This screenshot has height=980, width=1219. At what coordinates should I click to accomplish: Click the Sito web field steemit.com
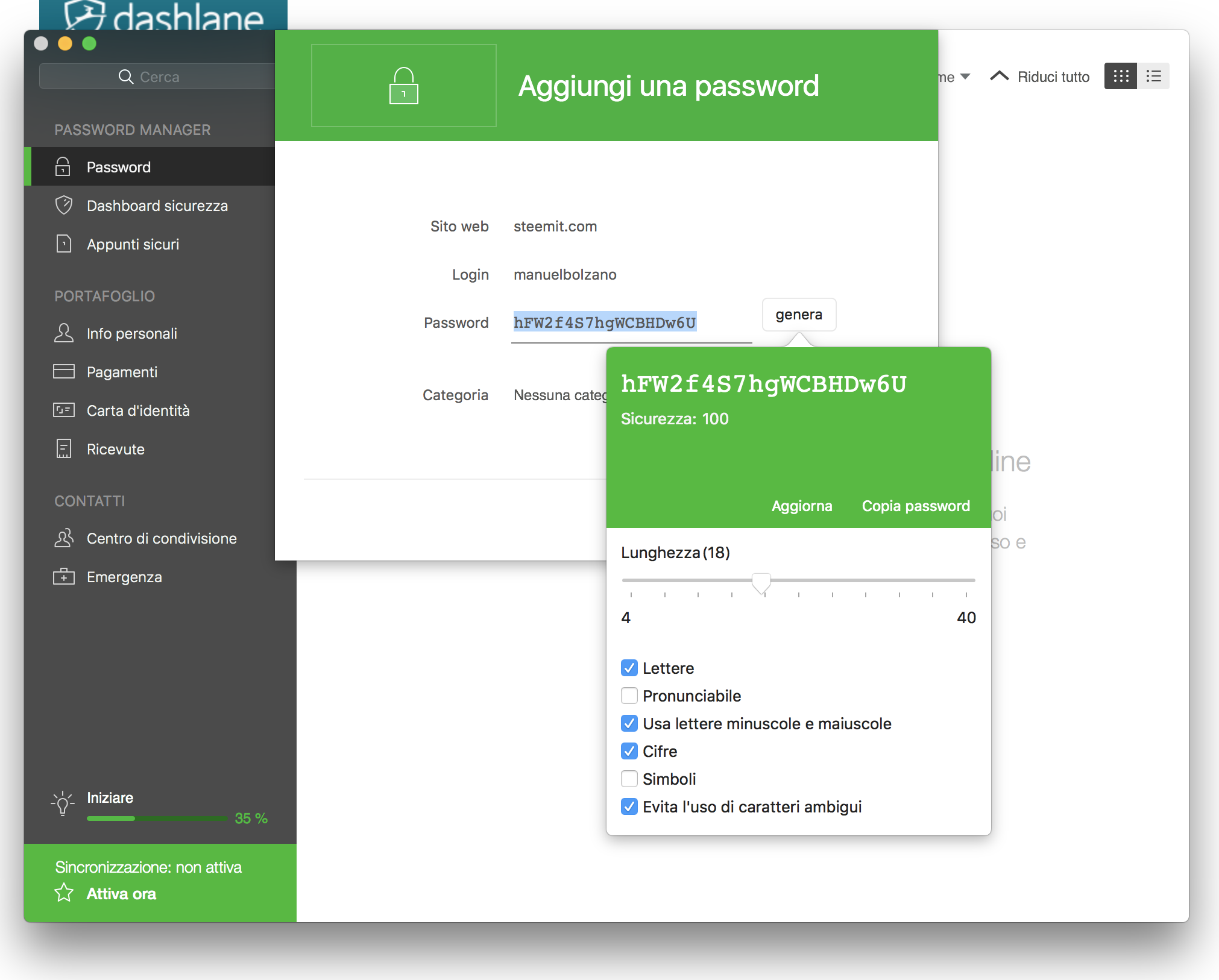(555, 227)
